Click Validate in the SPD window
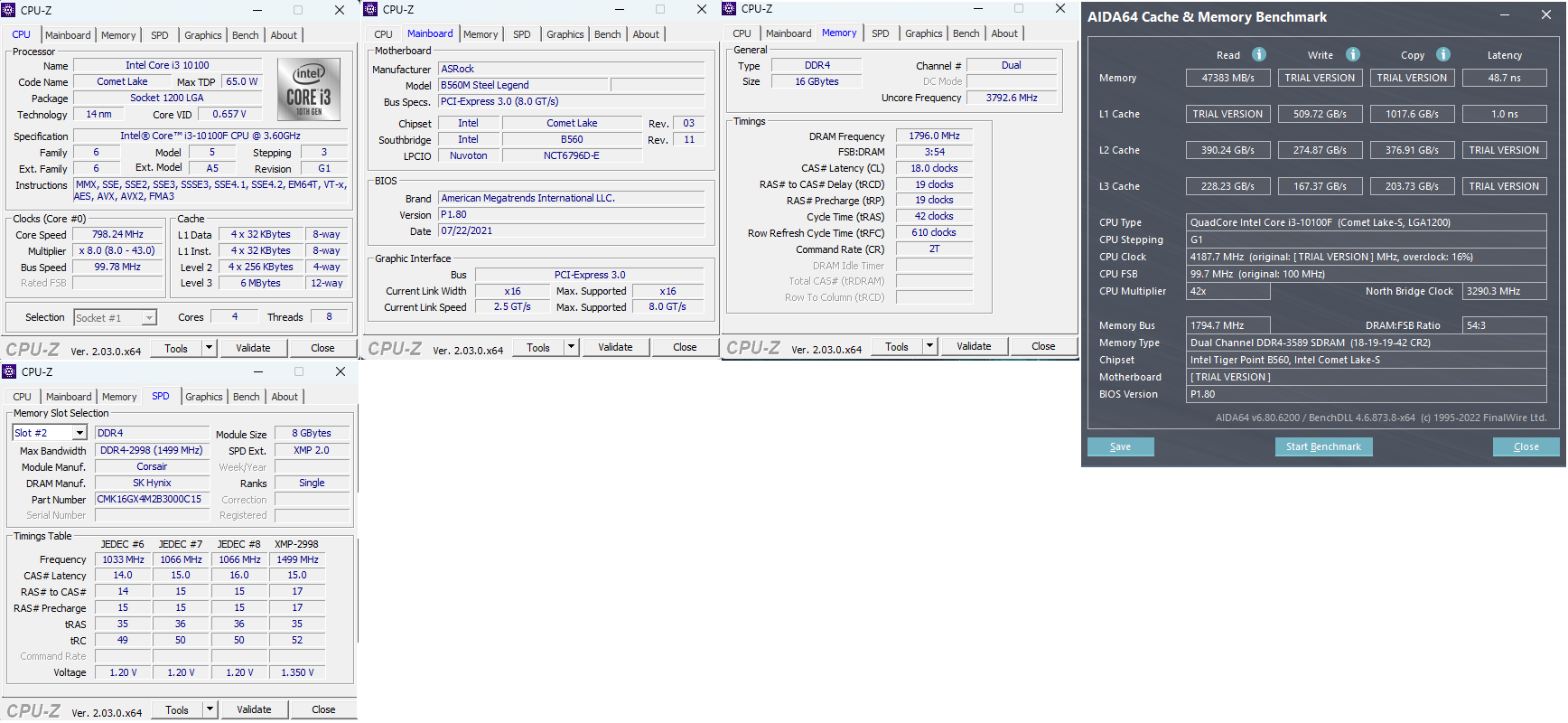1568x723 pixels. pos(254,709)
